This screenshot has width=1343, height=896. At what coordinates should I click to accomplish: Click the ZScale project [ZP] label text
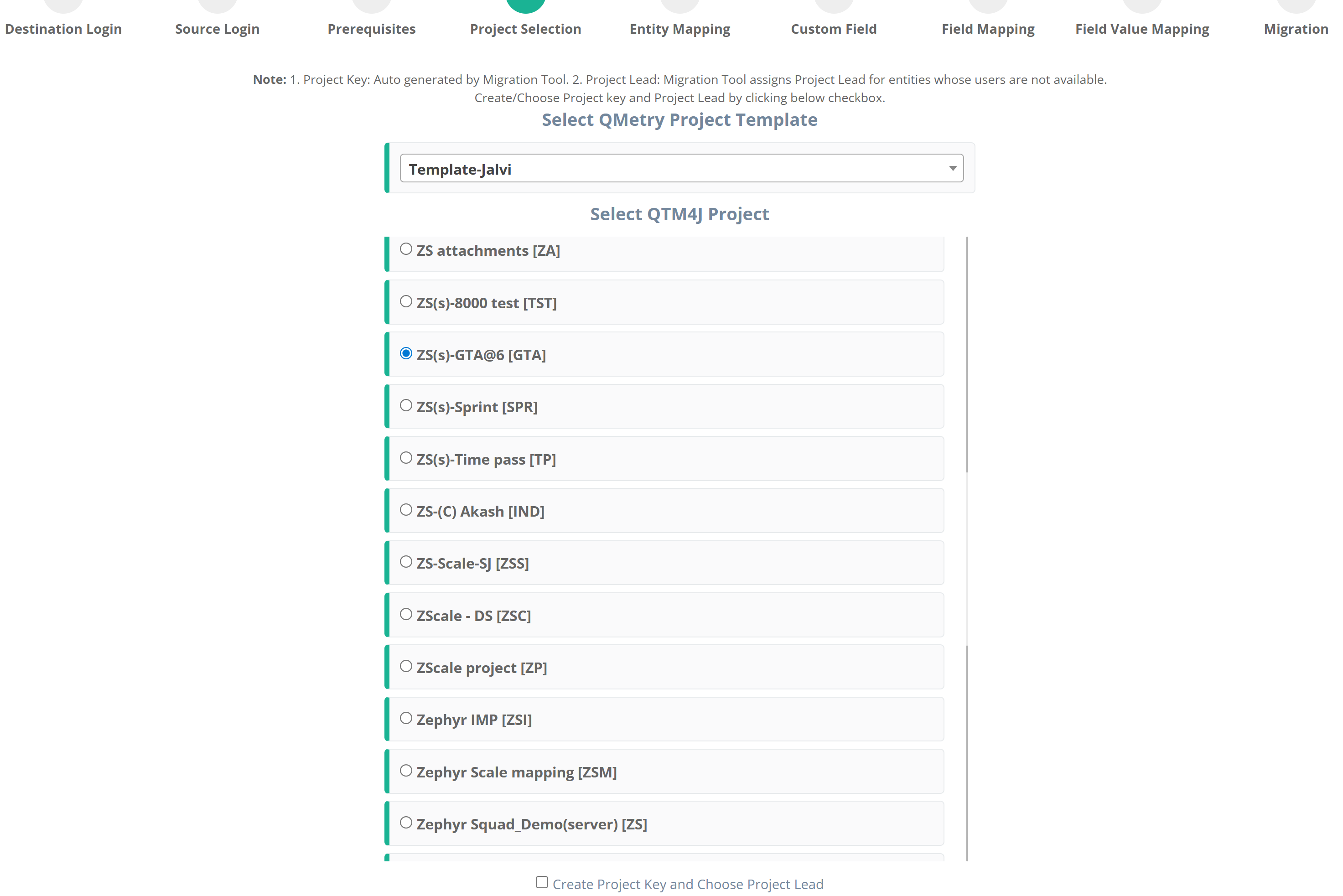click(482, 668)
